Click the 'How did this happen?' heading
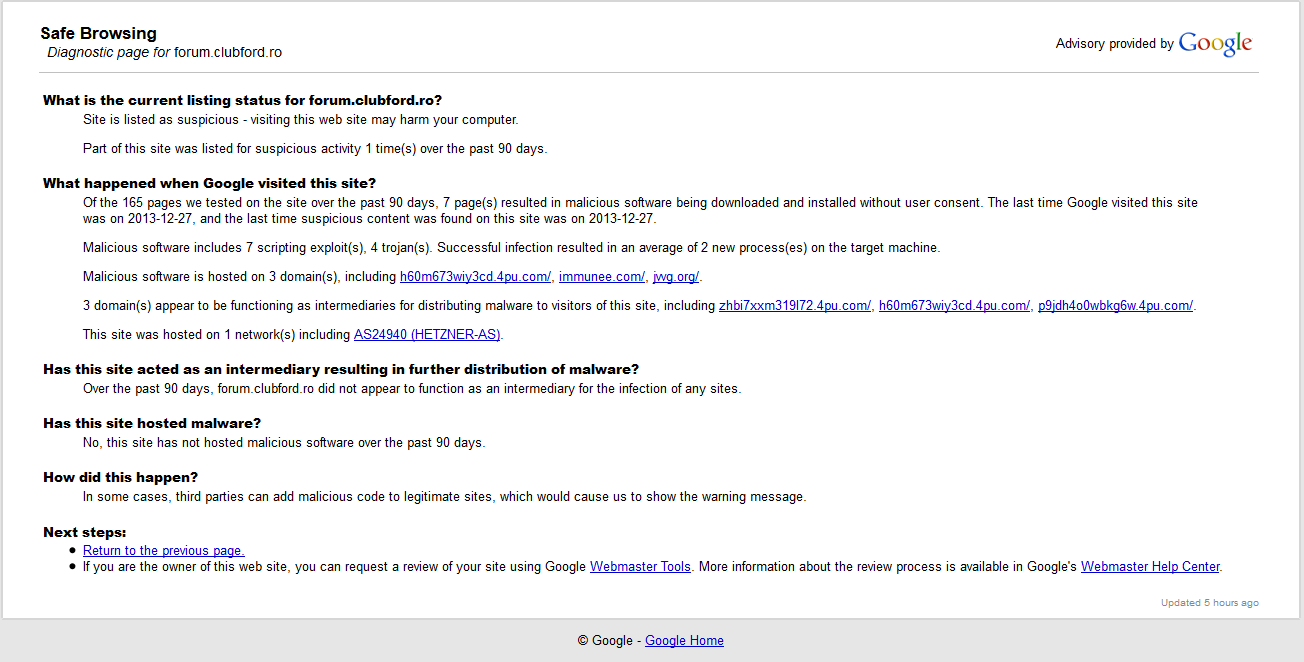This screenshot has height=662, width=1304. (x=120, y=478)
